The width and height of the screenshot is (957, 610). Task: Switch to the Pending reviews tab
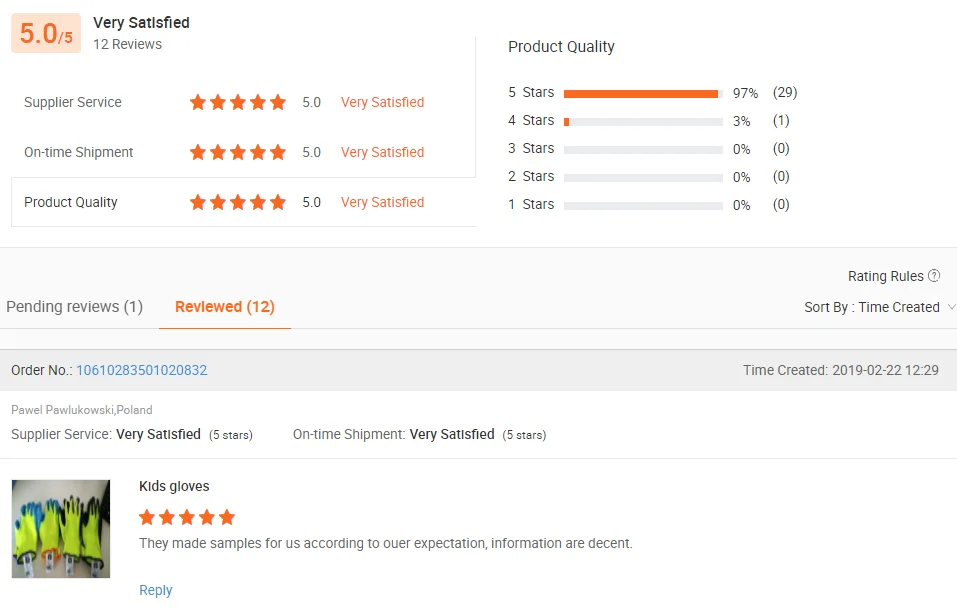[x=75, y=307]
